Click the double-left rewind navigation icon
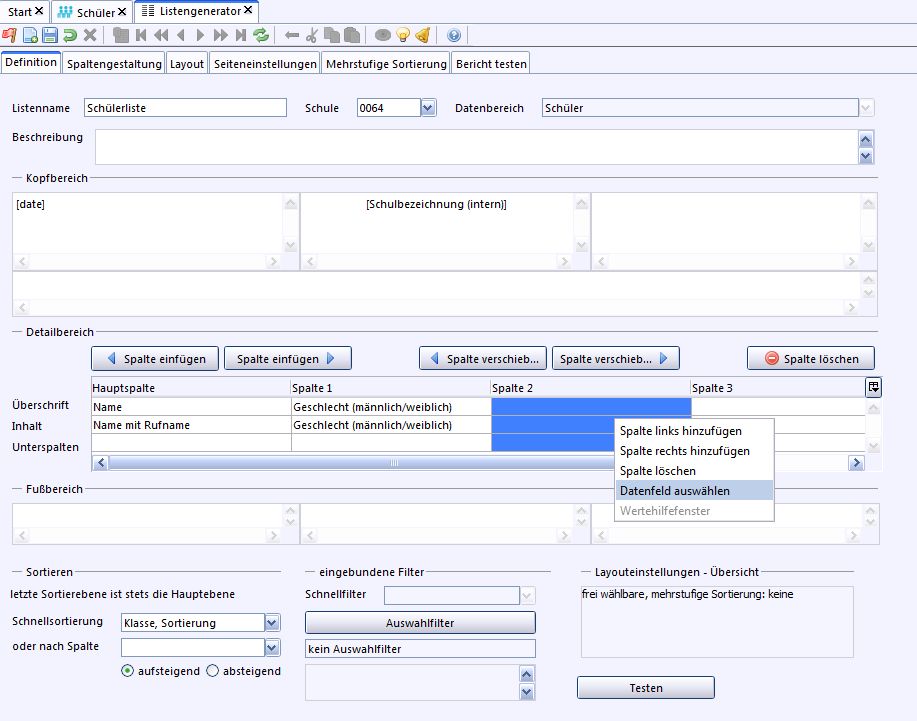917x721 pixels. tap(161, 36)
